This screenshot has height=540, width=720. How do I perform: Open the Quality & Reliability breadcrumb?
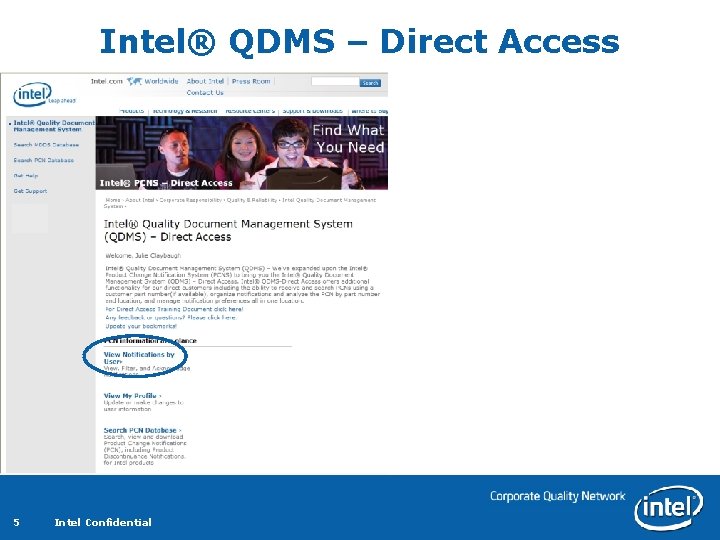click(x=252, y=200)
